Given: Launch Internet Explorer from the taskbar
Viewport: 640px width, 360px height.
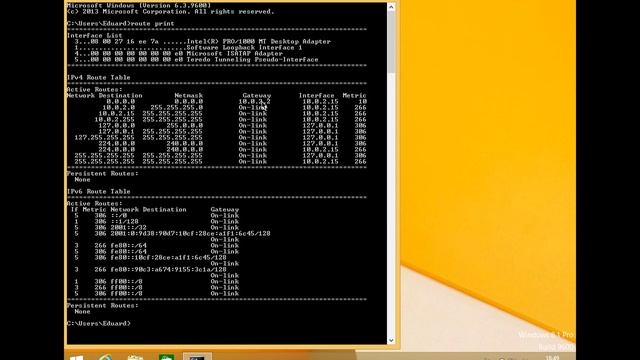Looking at the screenshot, I should point(105,357).
